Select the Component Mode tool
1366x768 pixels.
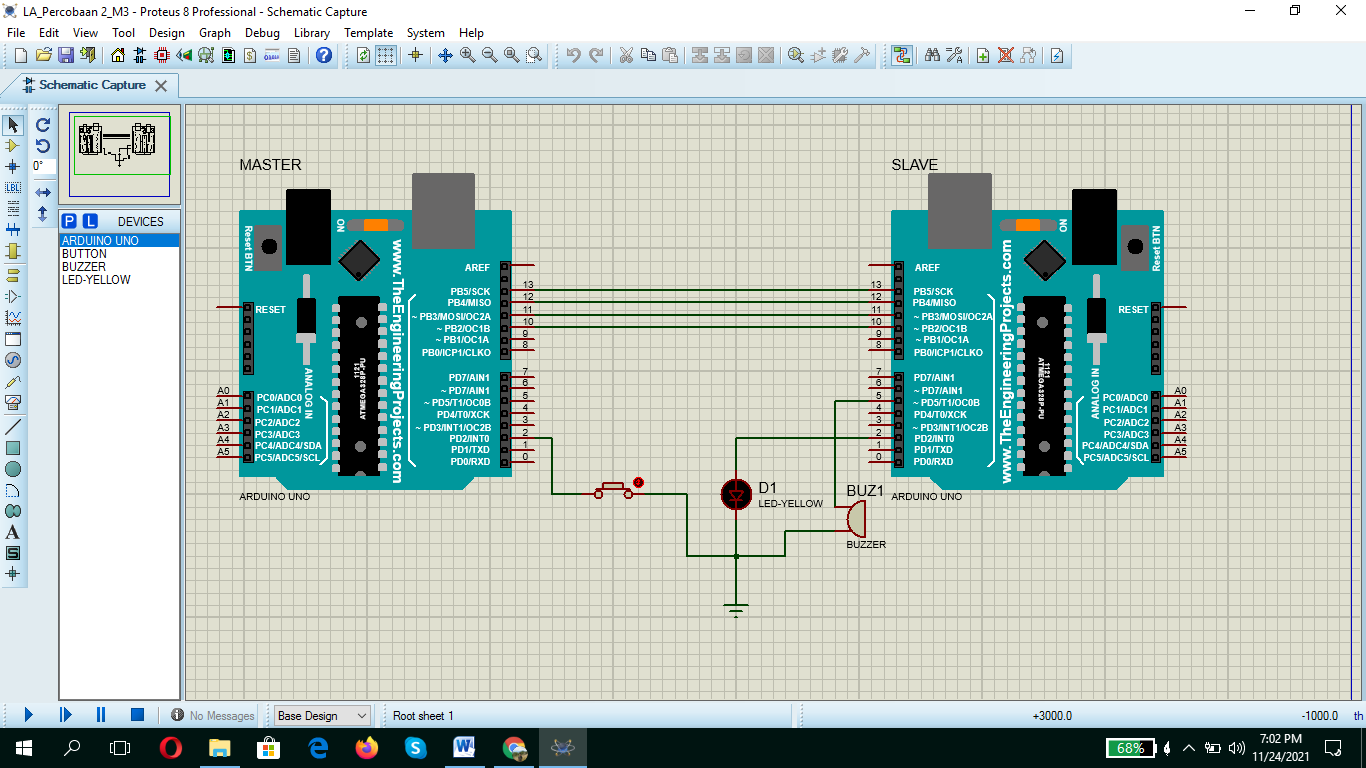pyautogui.click(x=13, y=146)
